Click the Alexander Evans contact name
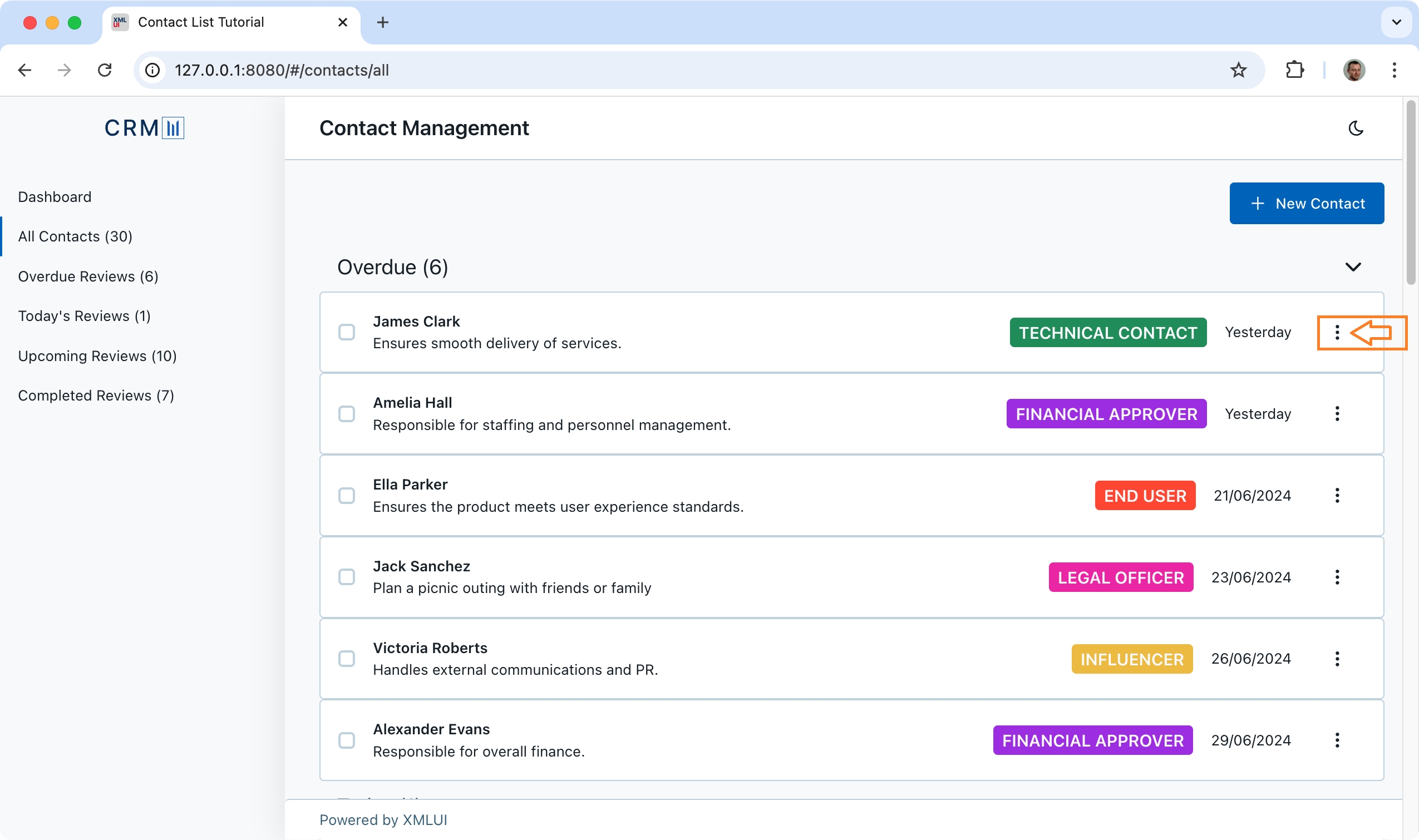The width and height of the screenshot is (1419, 840). [x=431, y=730]
